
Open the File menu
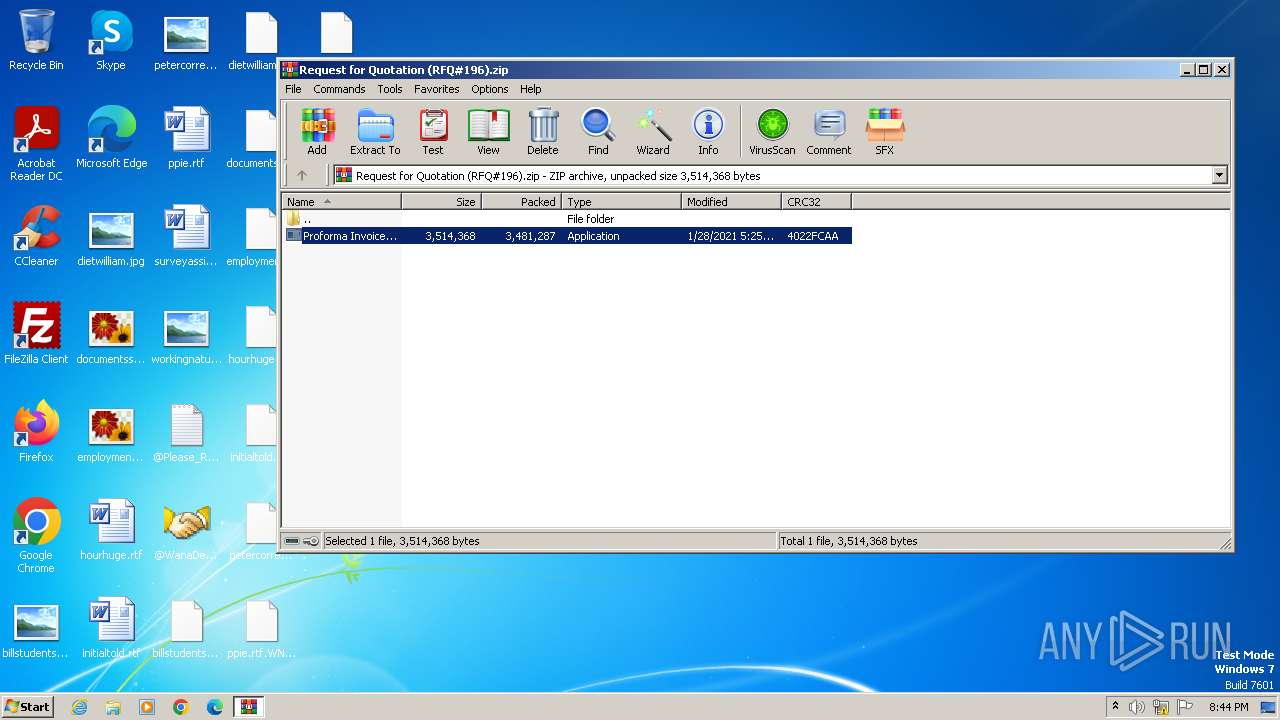click(293, 89)
